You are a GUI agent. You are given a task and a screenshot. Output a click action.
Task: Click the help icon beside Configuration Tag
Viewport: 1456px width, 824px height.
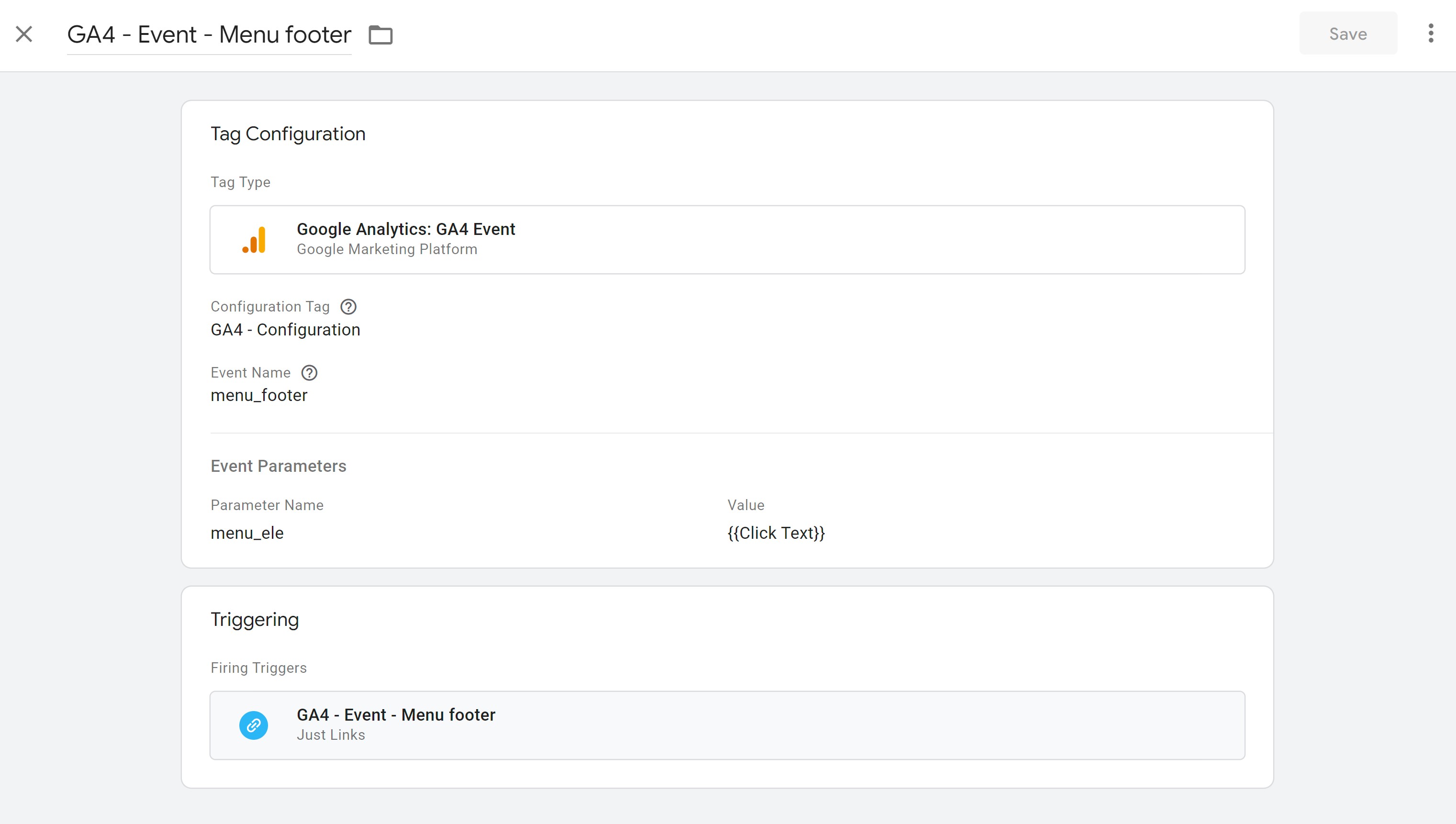click(348, 306)
